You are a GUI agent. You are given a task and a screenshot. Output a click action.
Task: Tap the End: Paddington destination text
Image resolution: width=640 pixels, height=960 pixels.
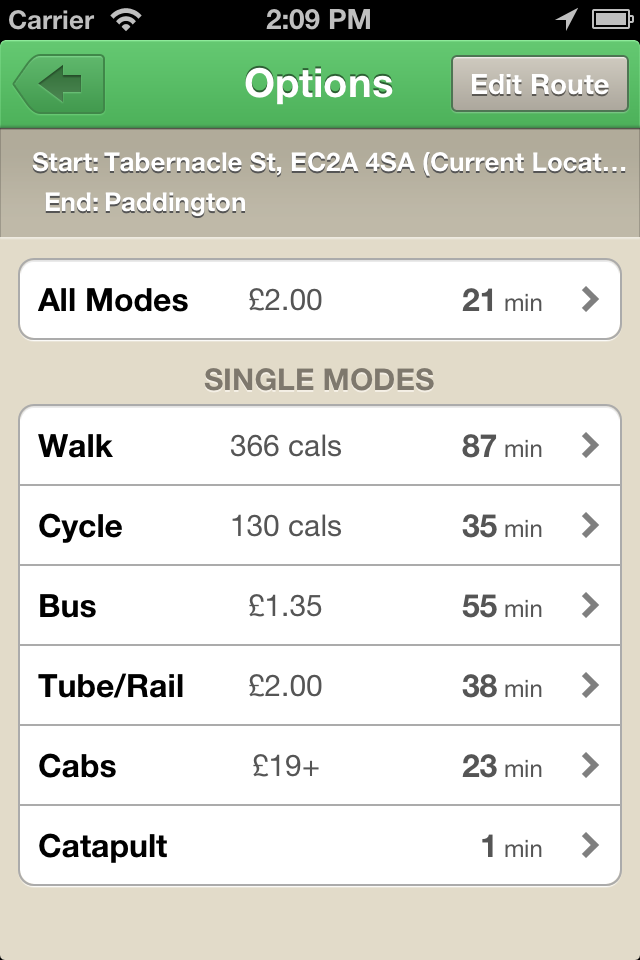(146, 203)
